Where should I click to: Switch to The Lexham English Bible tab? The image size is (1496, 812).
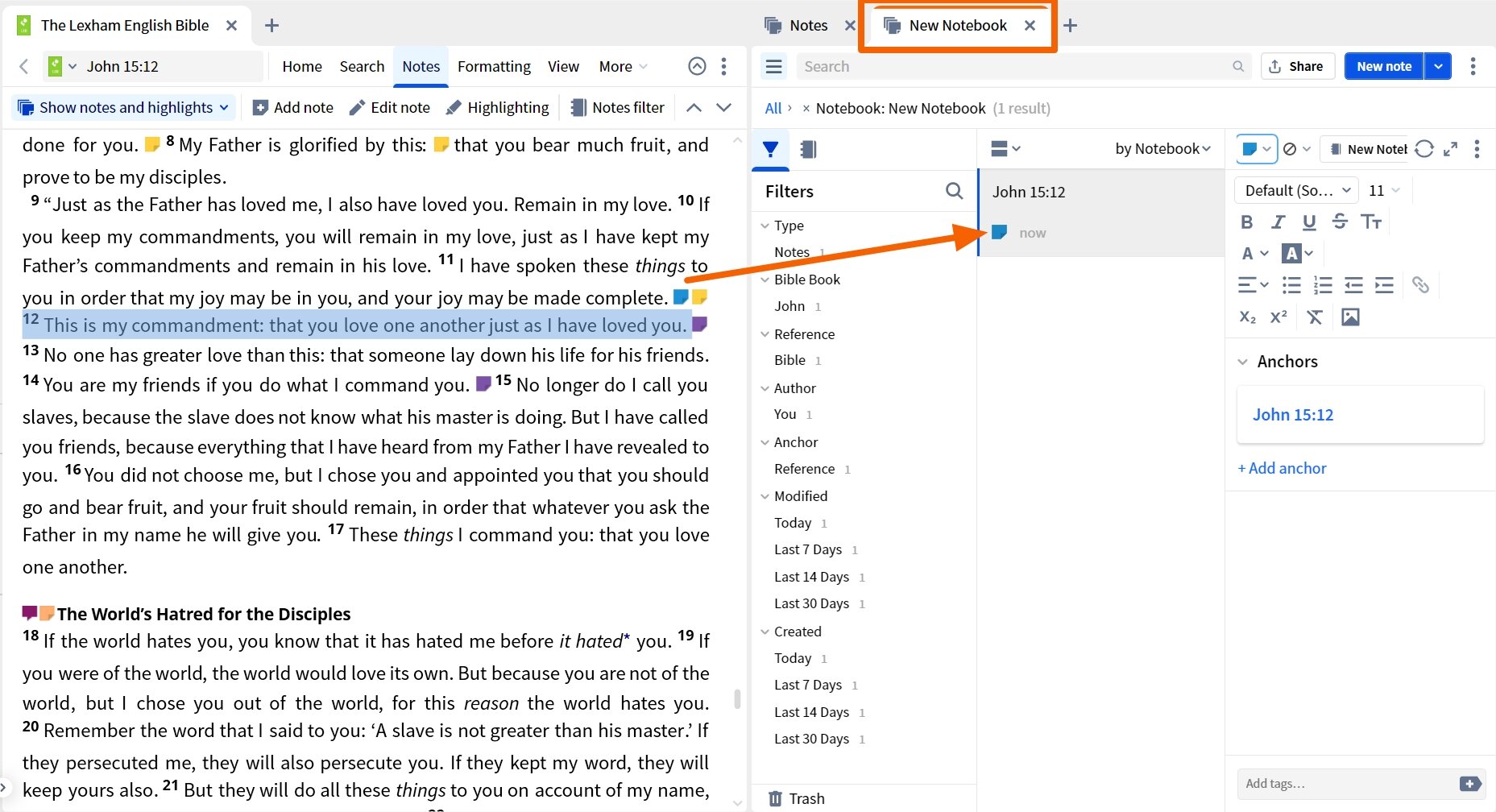(124, 25)
